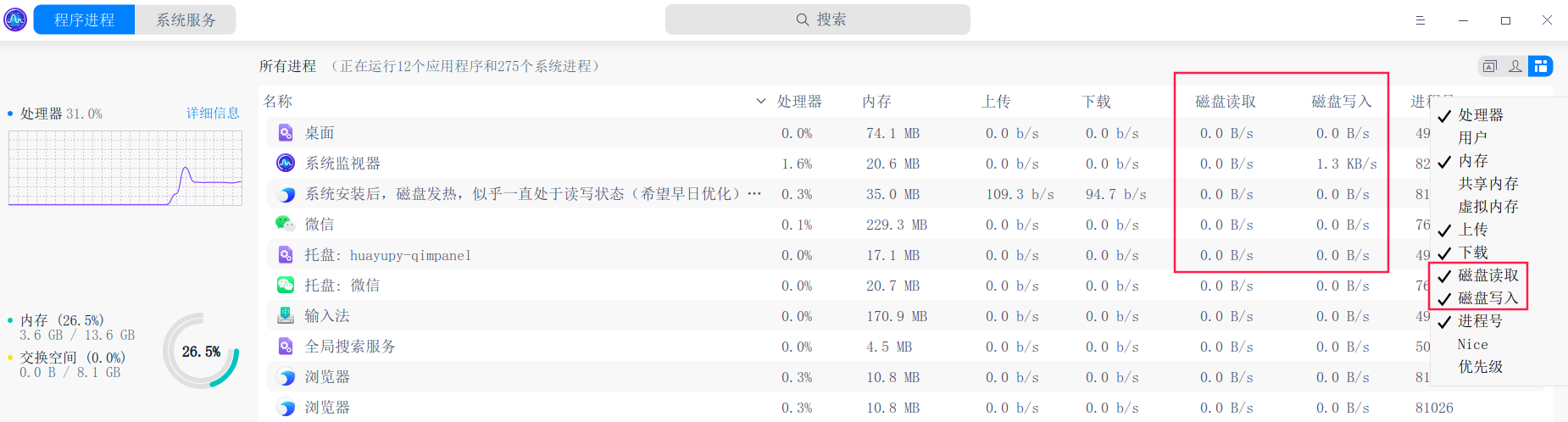Sort by 磁盘读取 column header
Viewport: 1568px width, 422px height.
pyautogui.click(x=1226, y=102)
